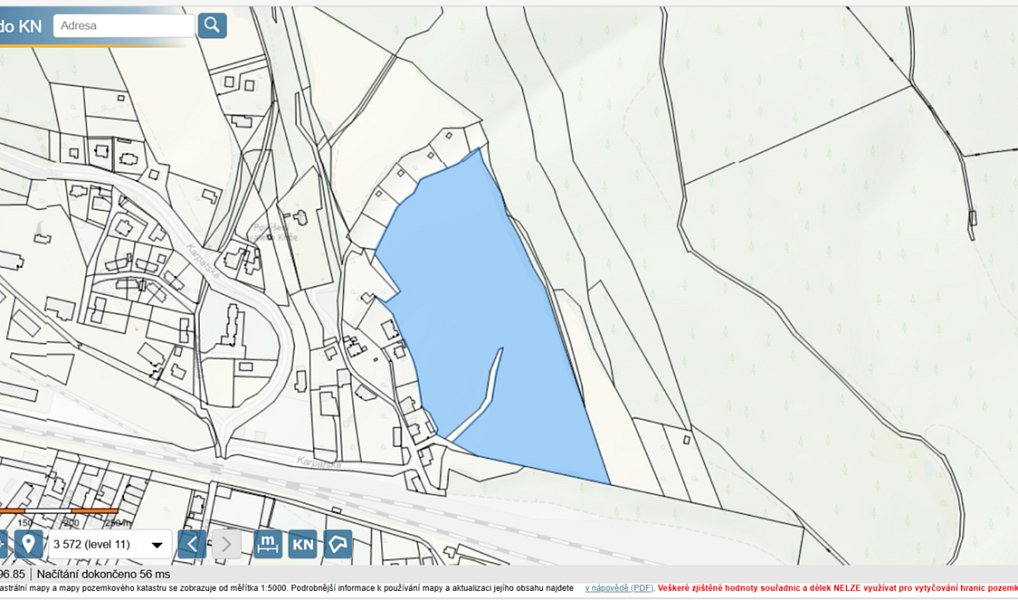Click the location pin icon
The width and height of the screenshot is (1018, 600).
point(29,544)
